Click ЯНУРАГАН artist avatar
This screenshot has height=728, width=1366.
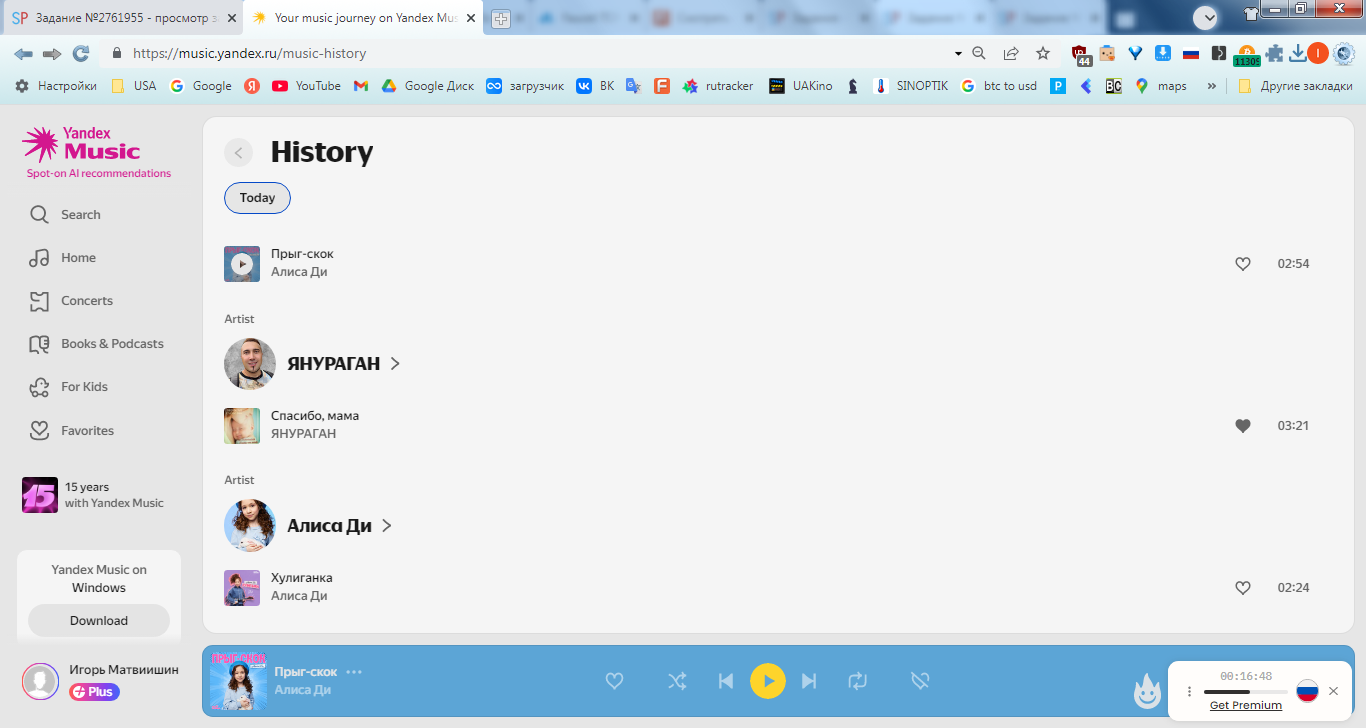coord(250,364)
